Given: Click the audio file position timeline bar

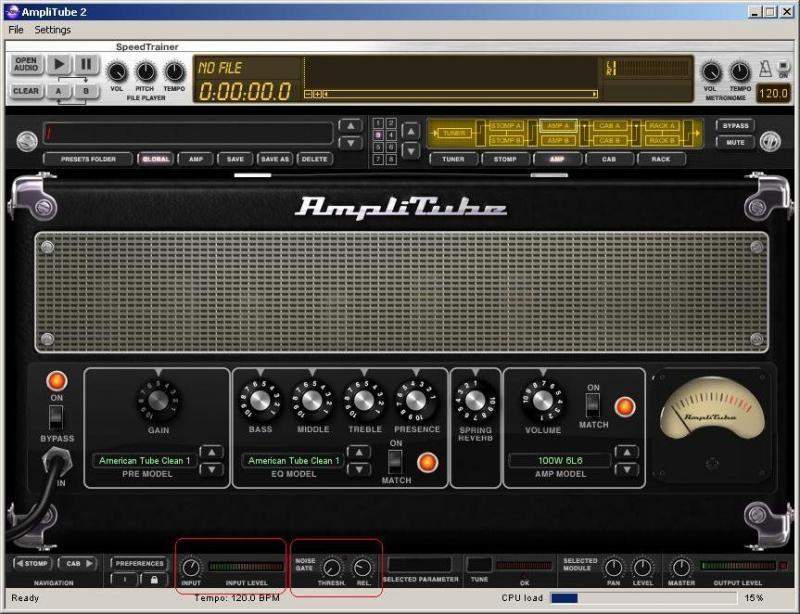Looking at the screenshot, I should point(452,94).
